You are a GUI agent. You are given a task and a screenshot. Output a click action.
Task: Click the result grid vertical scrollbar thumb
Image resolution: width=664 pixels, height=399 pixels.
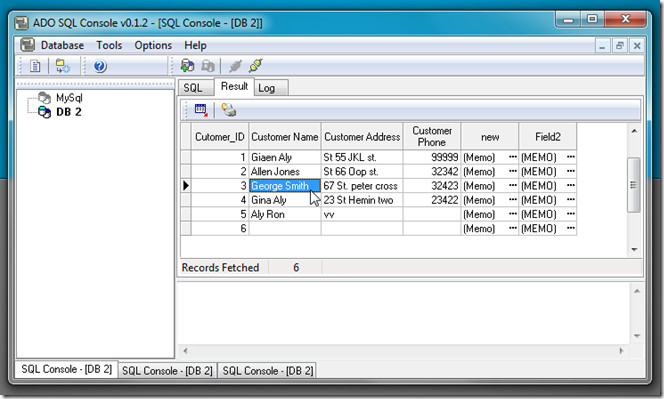point(634,185)
